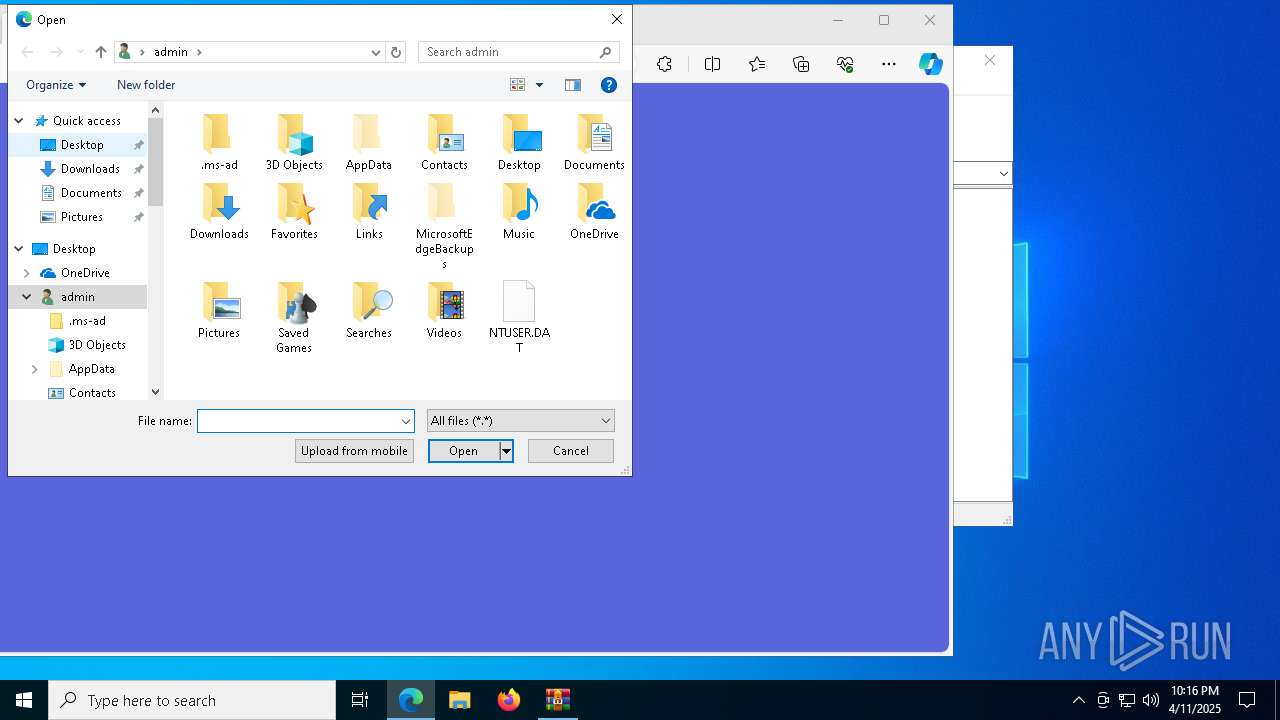This screenshot has width=1280, height=720.
Task: Select Pictures under Quick access
Action: pos(82,217)
